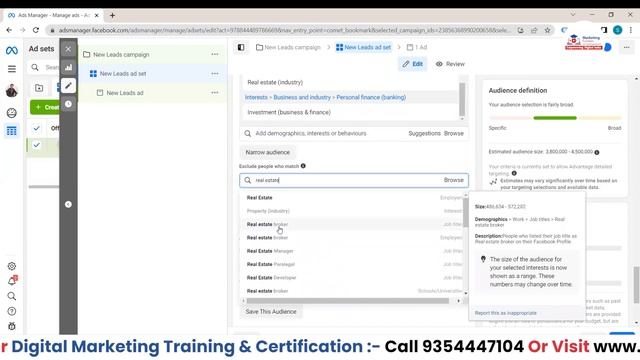Viewport: 640px width, 360px height.
Task: Click the browser back arrow
Action: click(9, 30)
